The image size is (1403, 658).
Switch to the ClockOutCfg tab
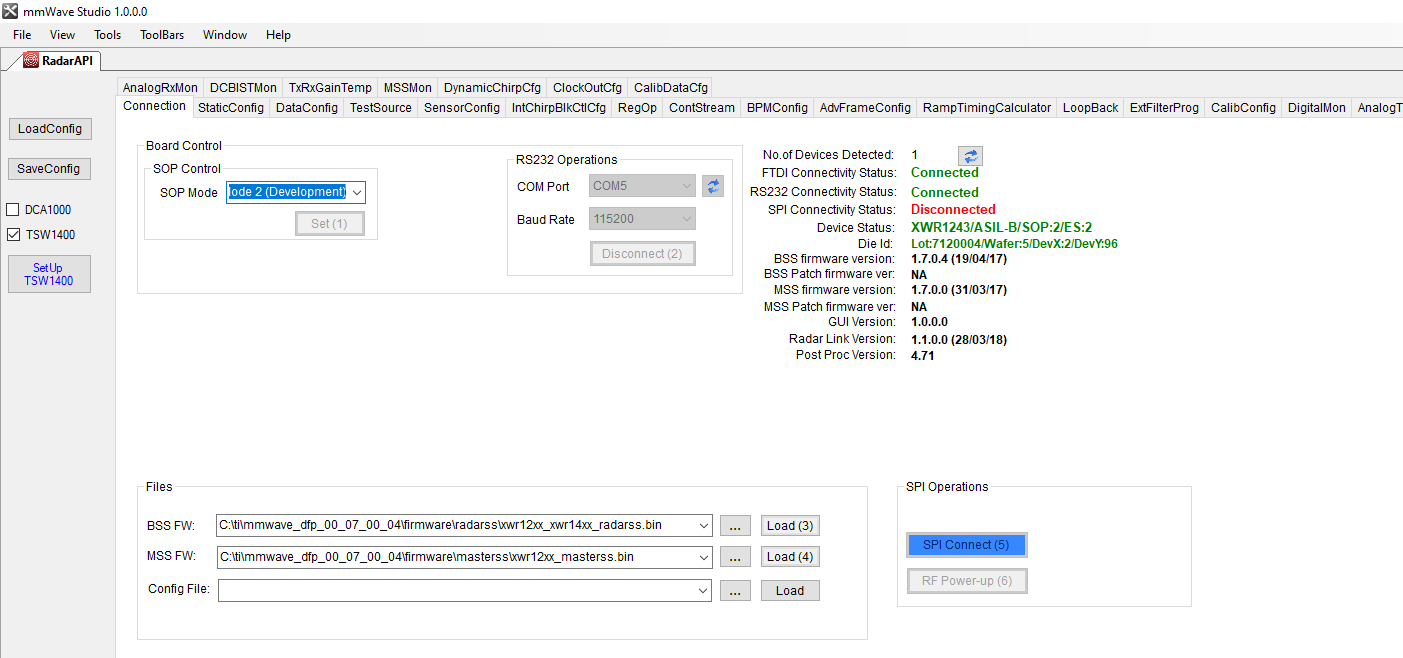[587, 87]
